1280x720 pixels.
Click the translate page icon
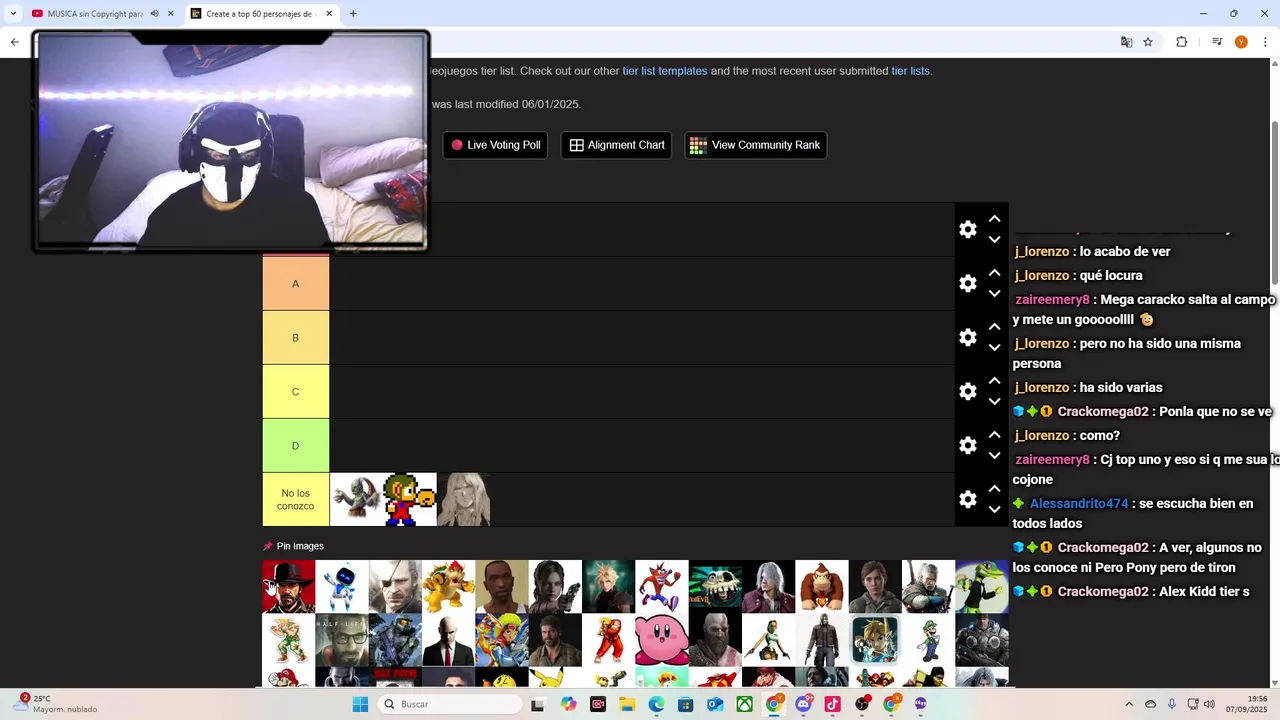(x=1126, y=42)
